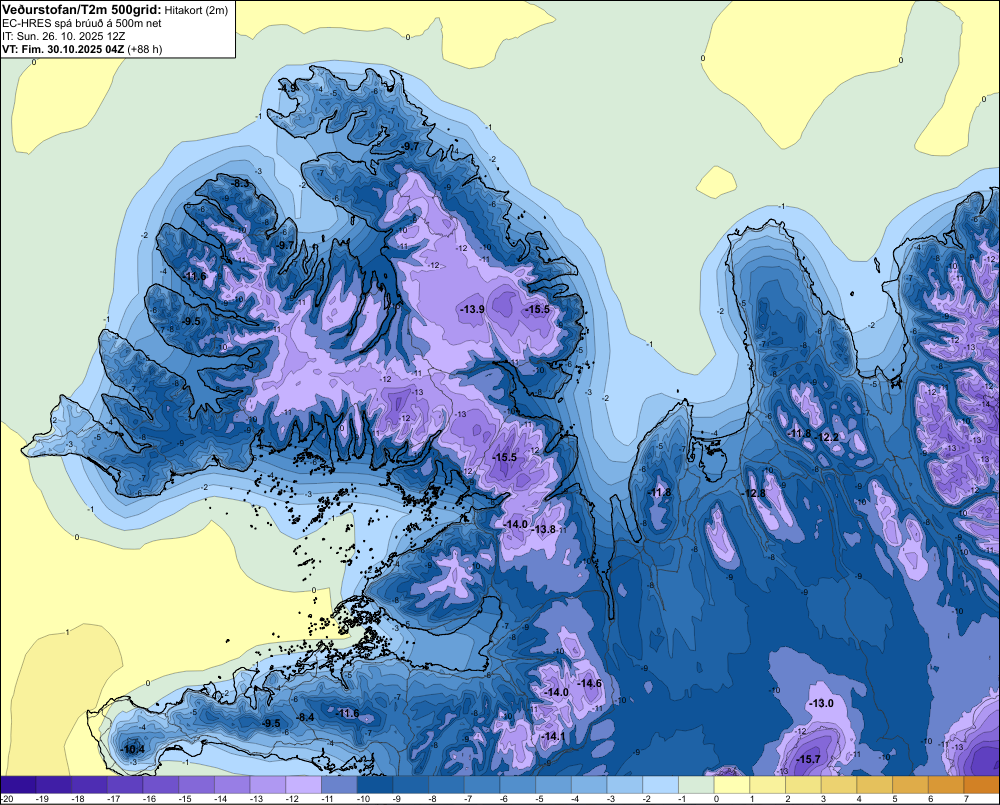Click the -13.9 temperature label on map
Image resolution: width=1000 pixels, height=805 pixels.
pyautogui.click(x=472, y=309)
